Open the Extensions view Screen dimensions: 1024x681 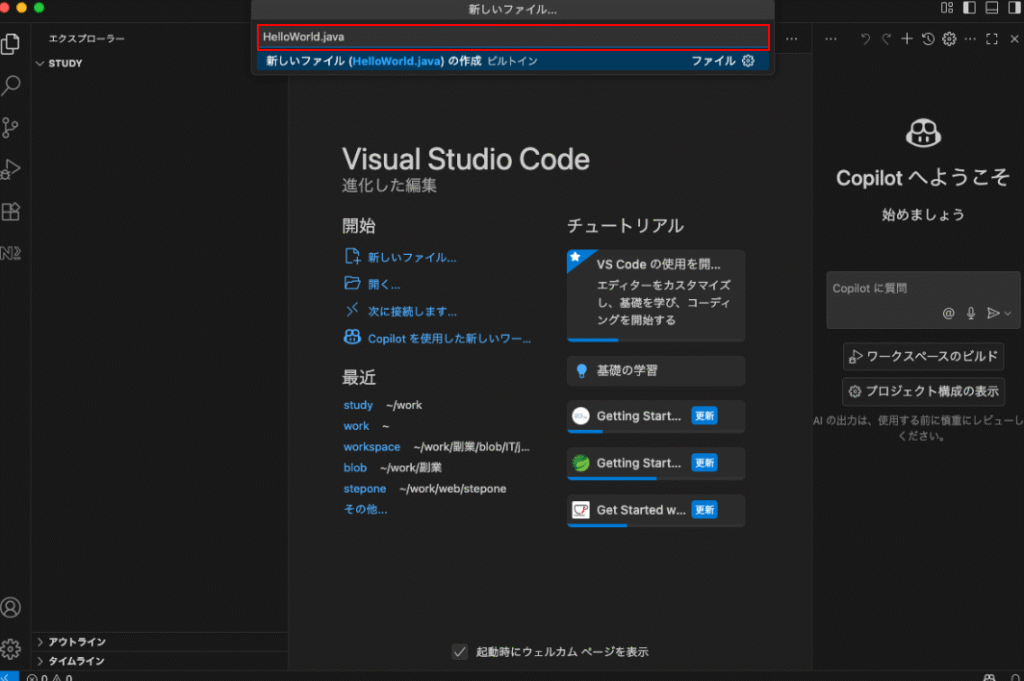pyautogui.click(x=10, y=212)
